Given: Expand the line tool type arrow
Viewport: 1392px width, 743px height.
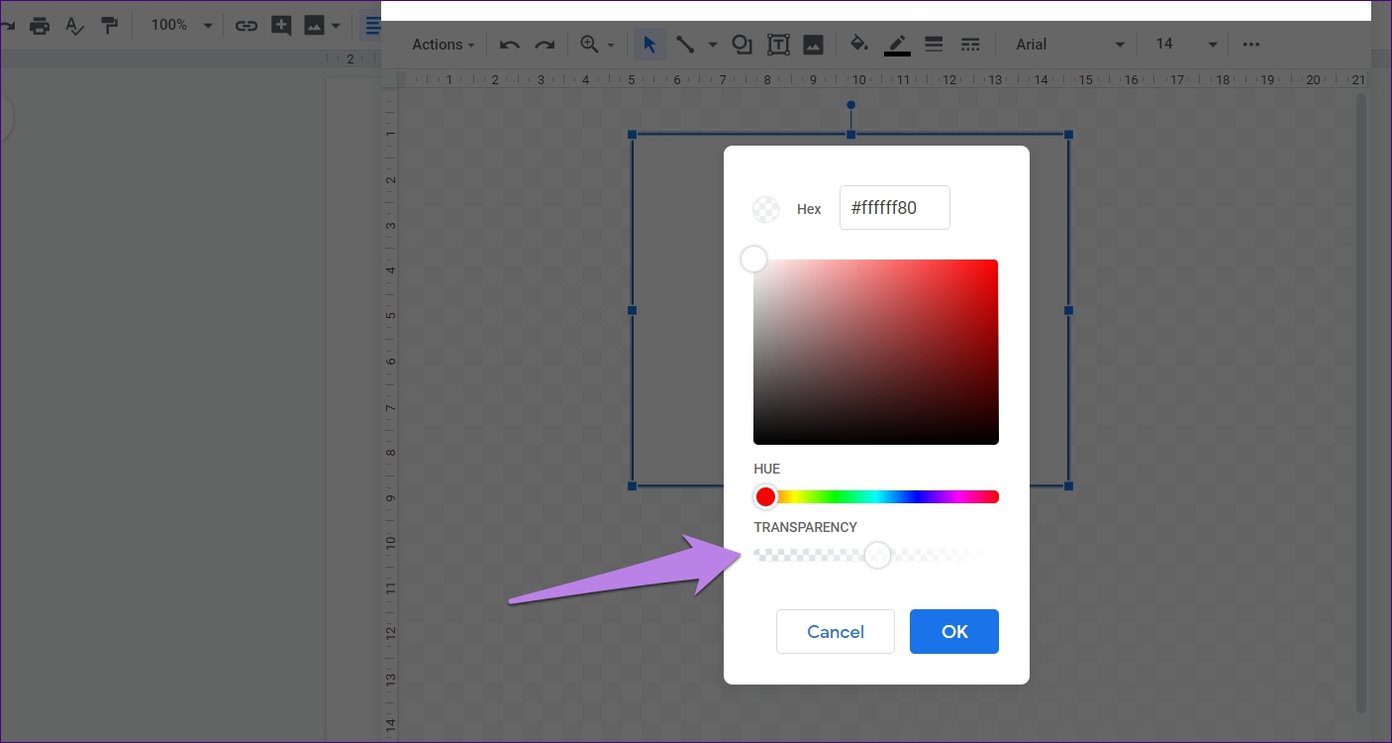Looking at the screenshot, I should click(713, 45).
